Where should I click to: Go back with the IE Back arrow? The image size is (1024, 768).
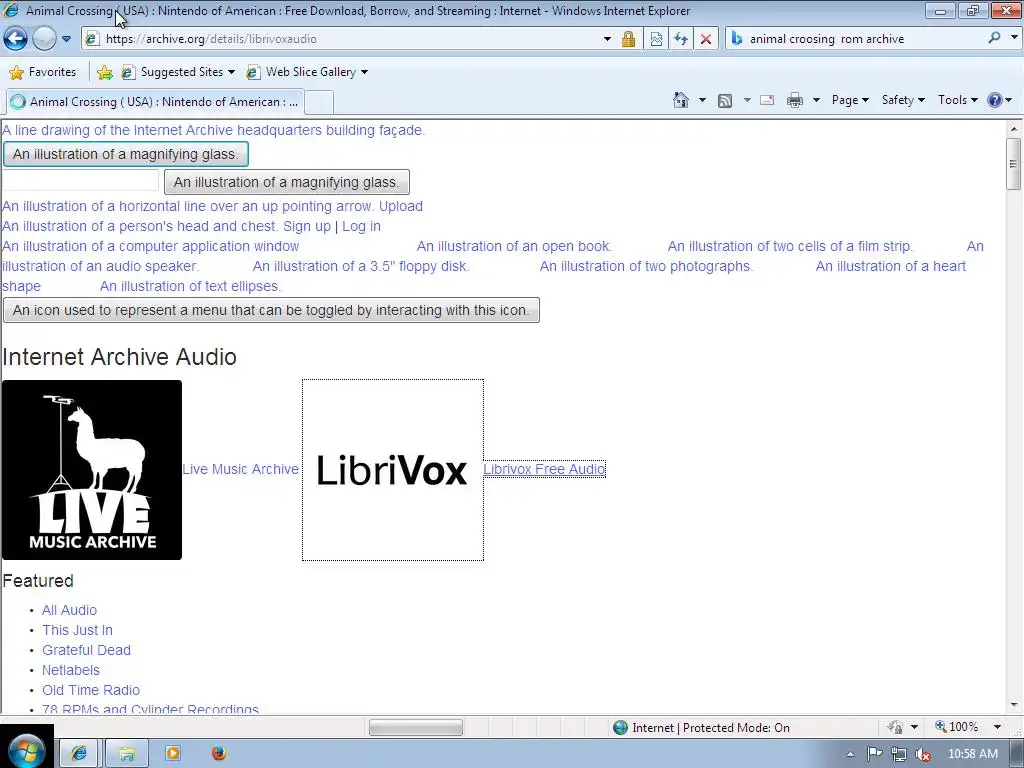(x=16, y=39)
